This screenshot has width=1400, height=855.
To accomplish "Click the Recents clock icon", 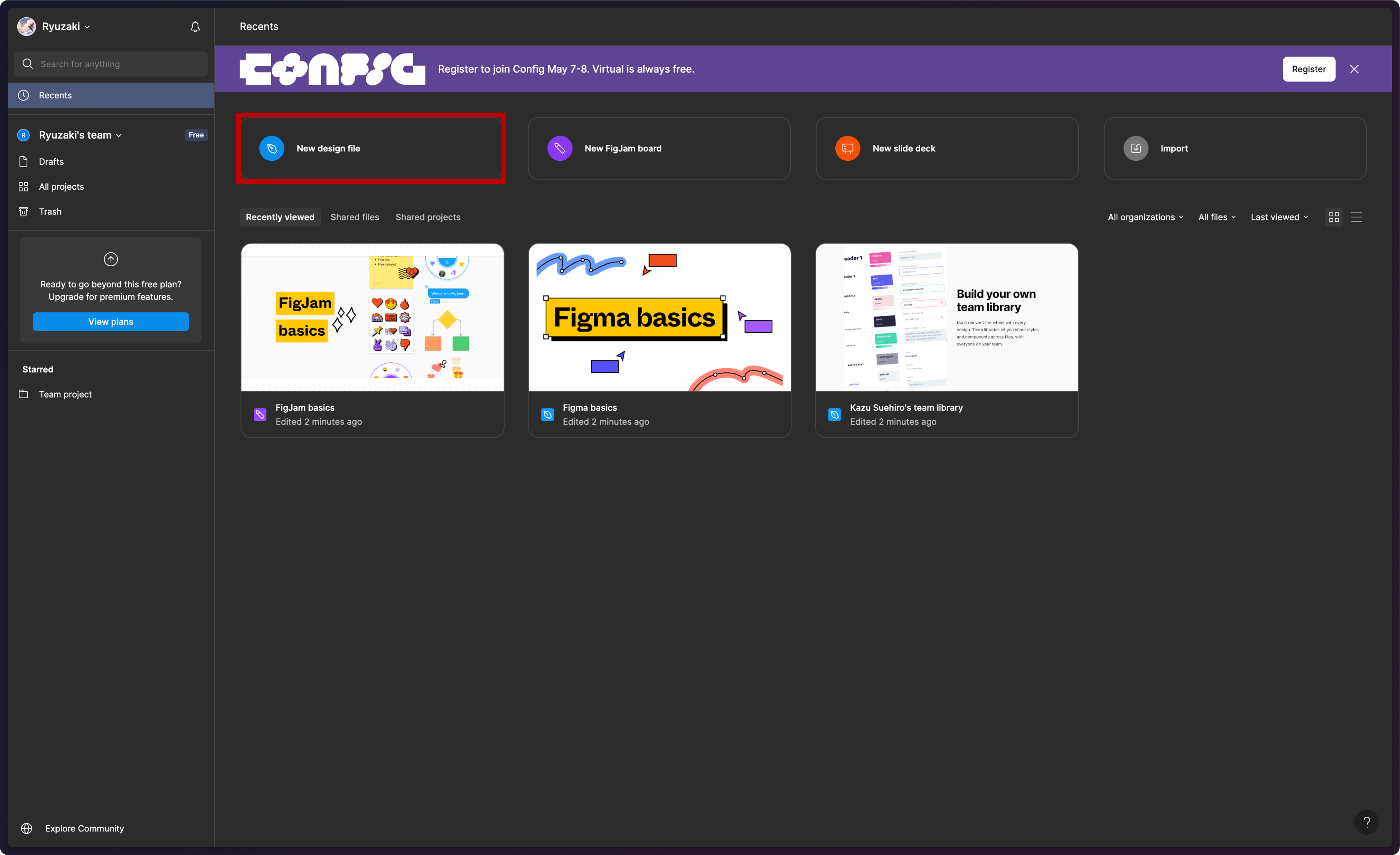I will click(24, 95).
